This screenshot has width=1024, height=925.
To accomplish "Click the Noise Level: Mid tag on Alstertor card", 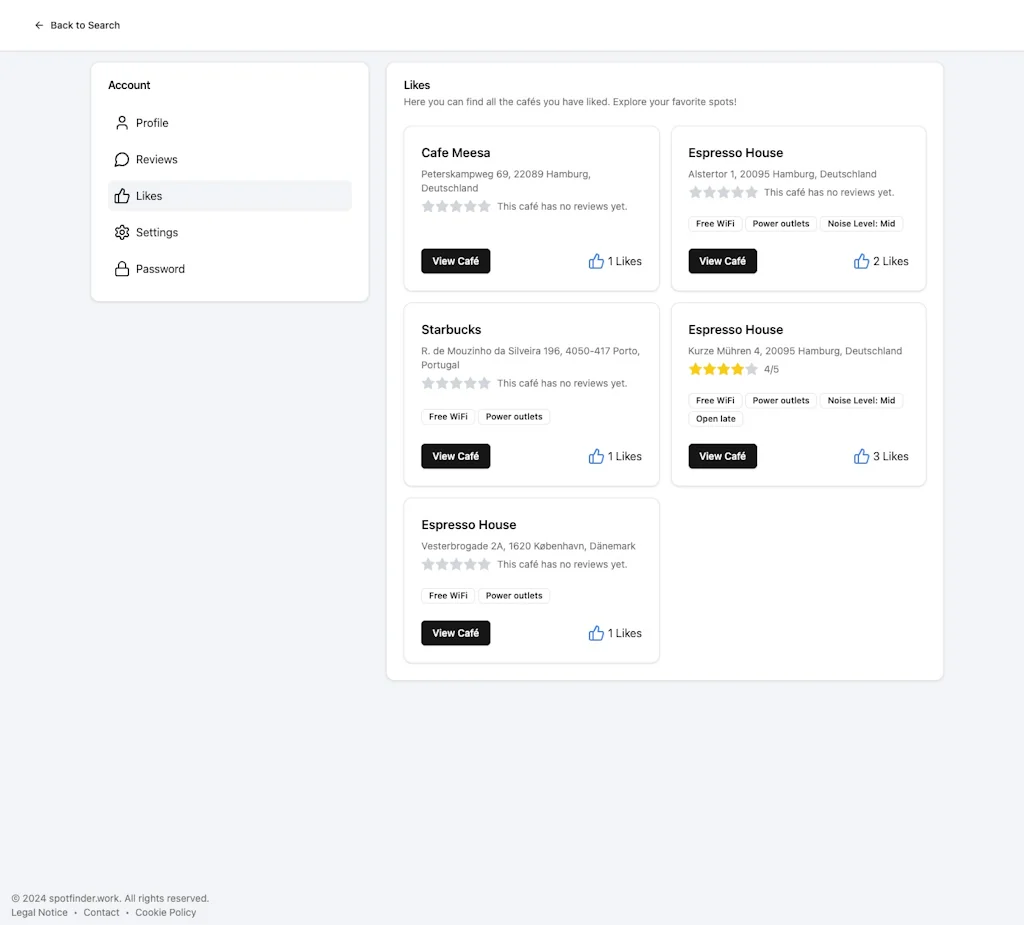I will [x=861, y=223].
